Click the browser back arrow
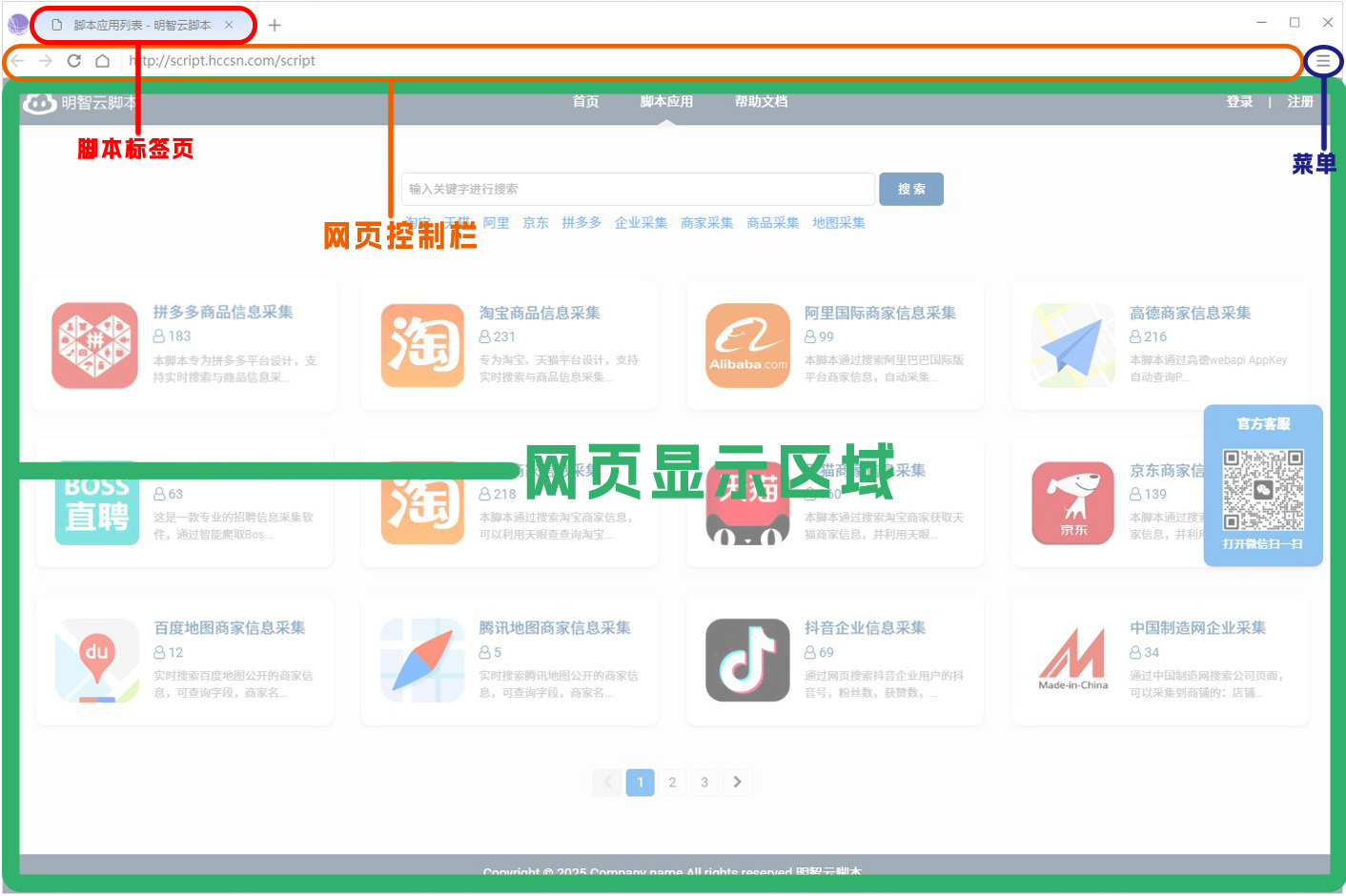The height and width of the screenshot is (896, 1346). (x=17, y=61)
